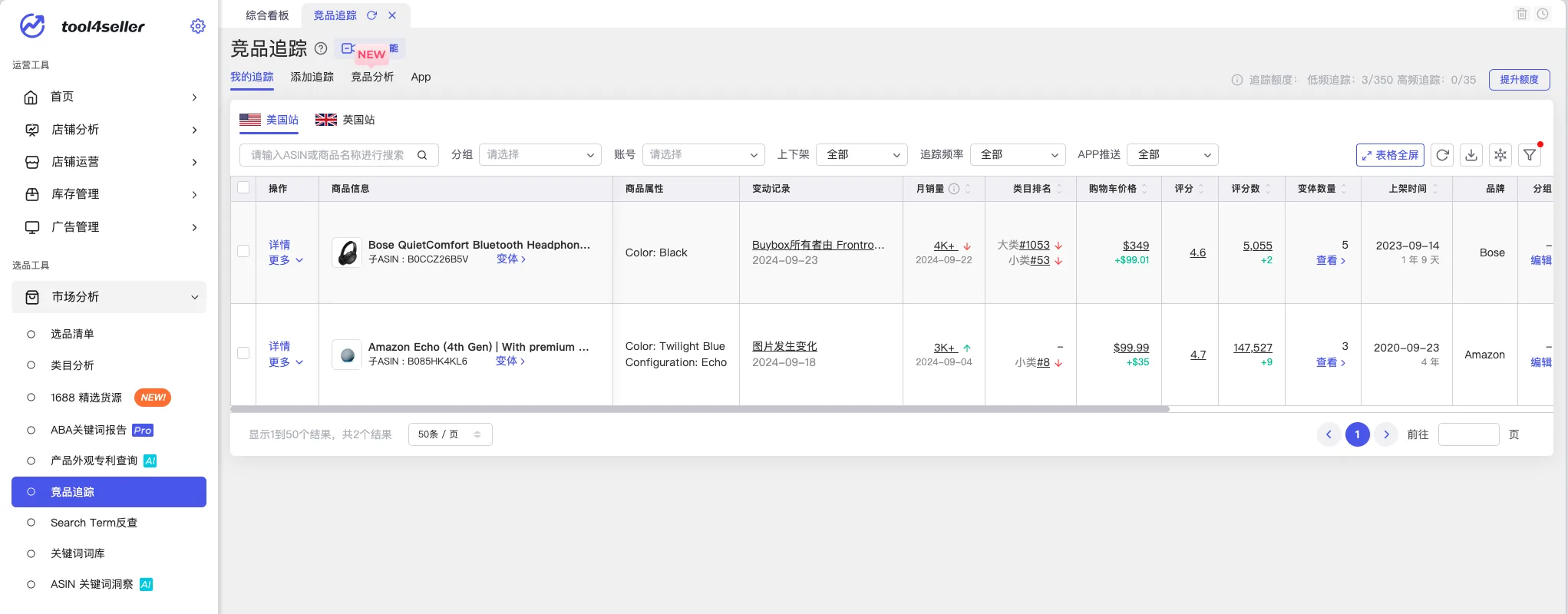This screenshot has width=1568, height=614.
Task: Open the 店铺分析 sidebar icon
Action: click(32, 130)
